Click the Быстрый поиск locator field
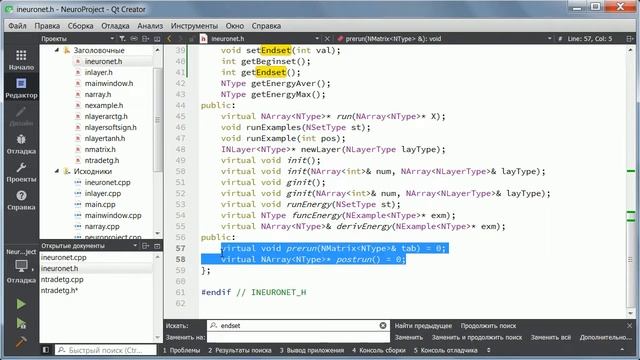This screenshot has height=360, width=640. [106, 350]
